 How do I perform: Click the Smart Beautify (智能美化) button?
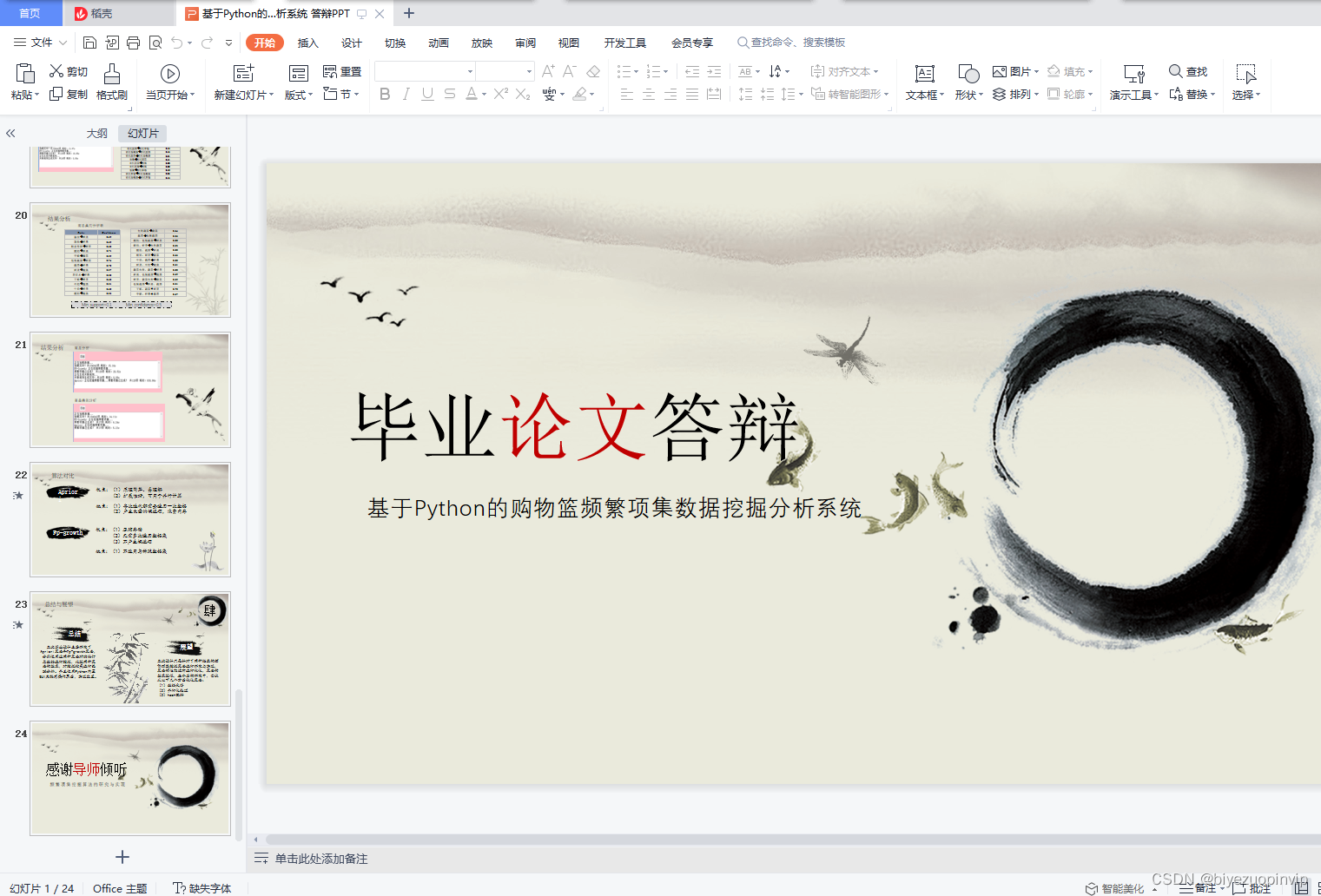(1115, 888)
